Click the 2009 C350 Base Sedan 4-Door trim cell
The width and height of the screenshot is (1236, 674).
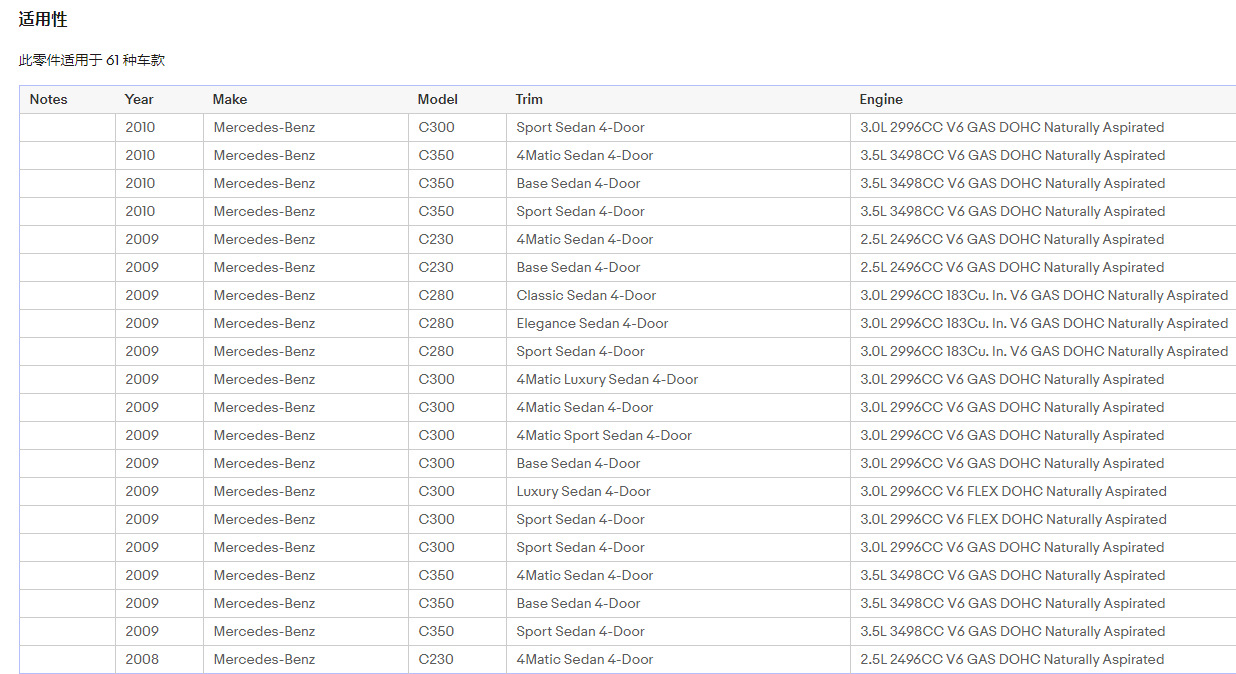[x=678, y=604]
